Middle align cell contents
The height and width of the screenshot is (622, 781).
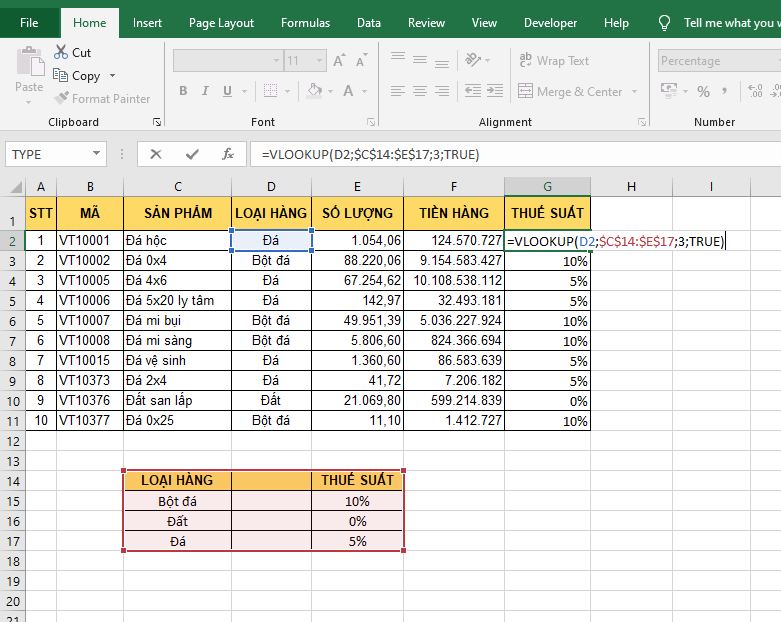419,61
